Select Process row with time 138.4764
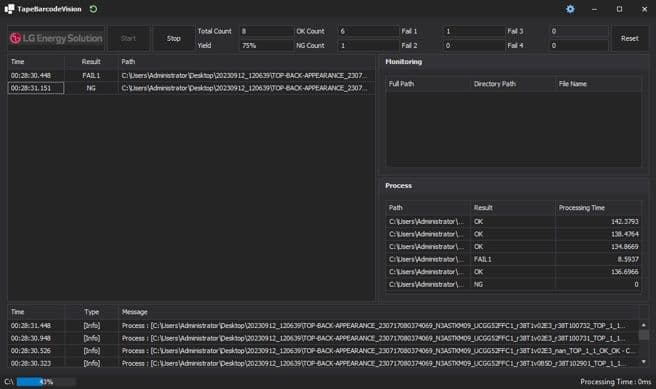The width and height of the screenshot is (656, 389). pyautogui.click(x=513, y=234)
